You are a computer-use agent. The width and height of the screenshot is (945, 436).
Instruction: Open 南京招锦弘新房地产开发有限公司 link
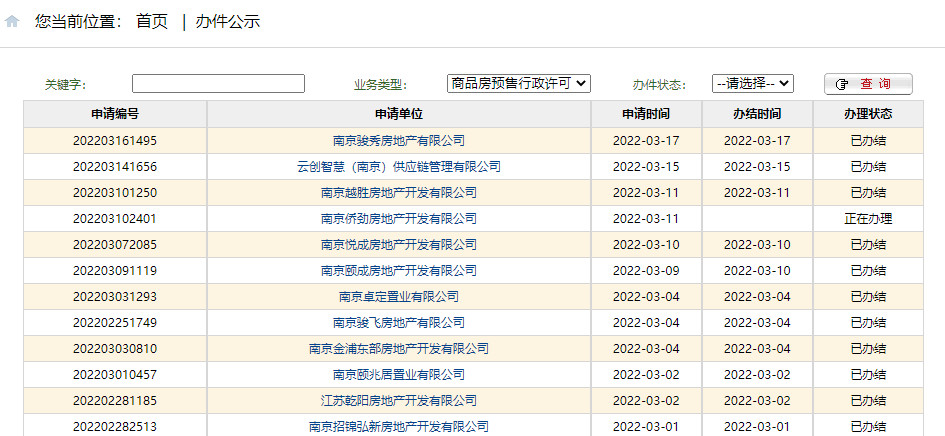[399, 426]
